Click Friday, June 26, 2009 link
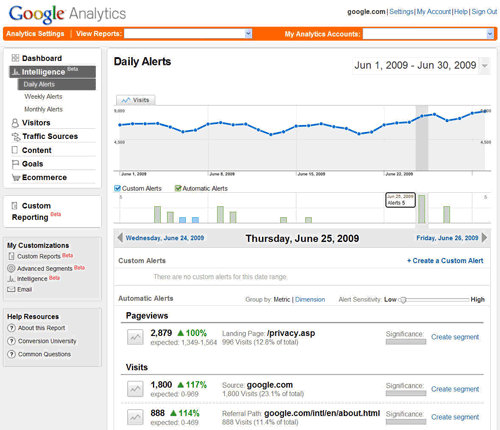The width and height of the screenshot is (500, 430). coord(447,238)
